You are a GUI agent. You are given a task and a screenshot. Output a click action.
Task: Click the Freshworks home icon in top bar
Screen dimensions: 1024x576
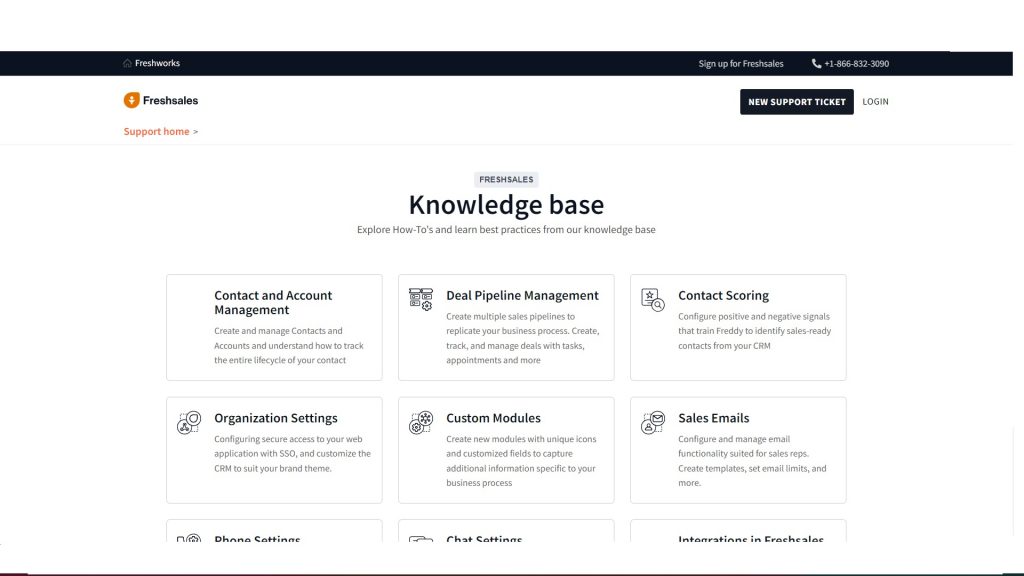click(x=127, y=63)
